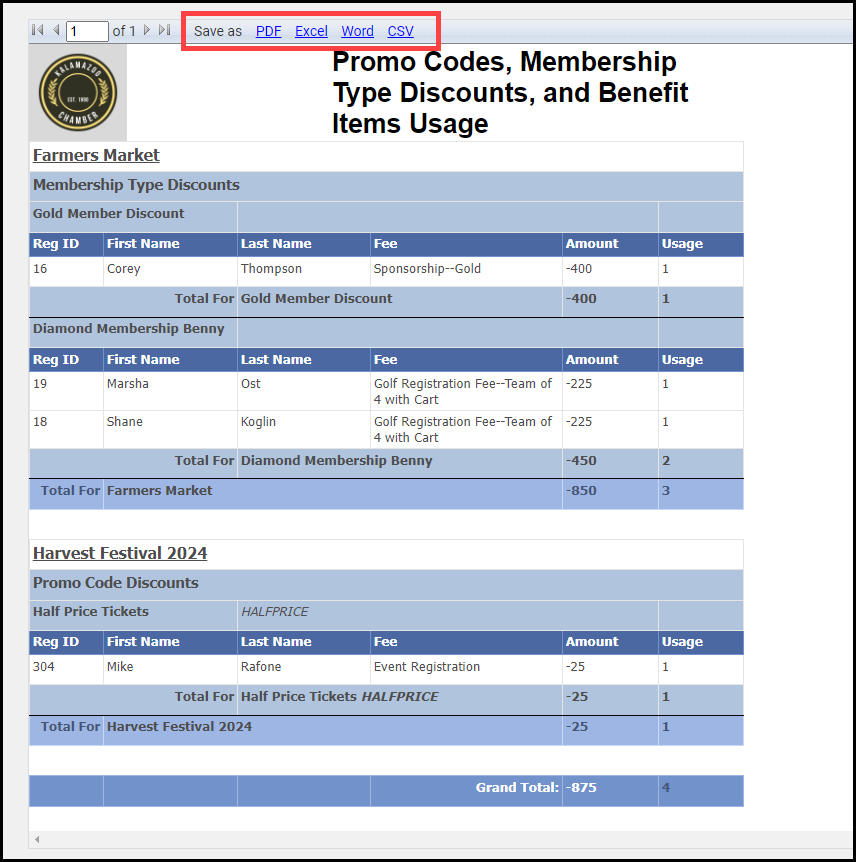This screenshot has height=862, width=856.
Task: Go to first page of report
Action: coord(38,31)
